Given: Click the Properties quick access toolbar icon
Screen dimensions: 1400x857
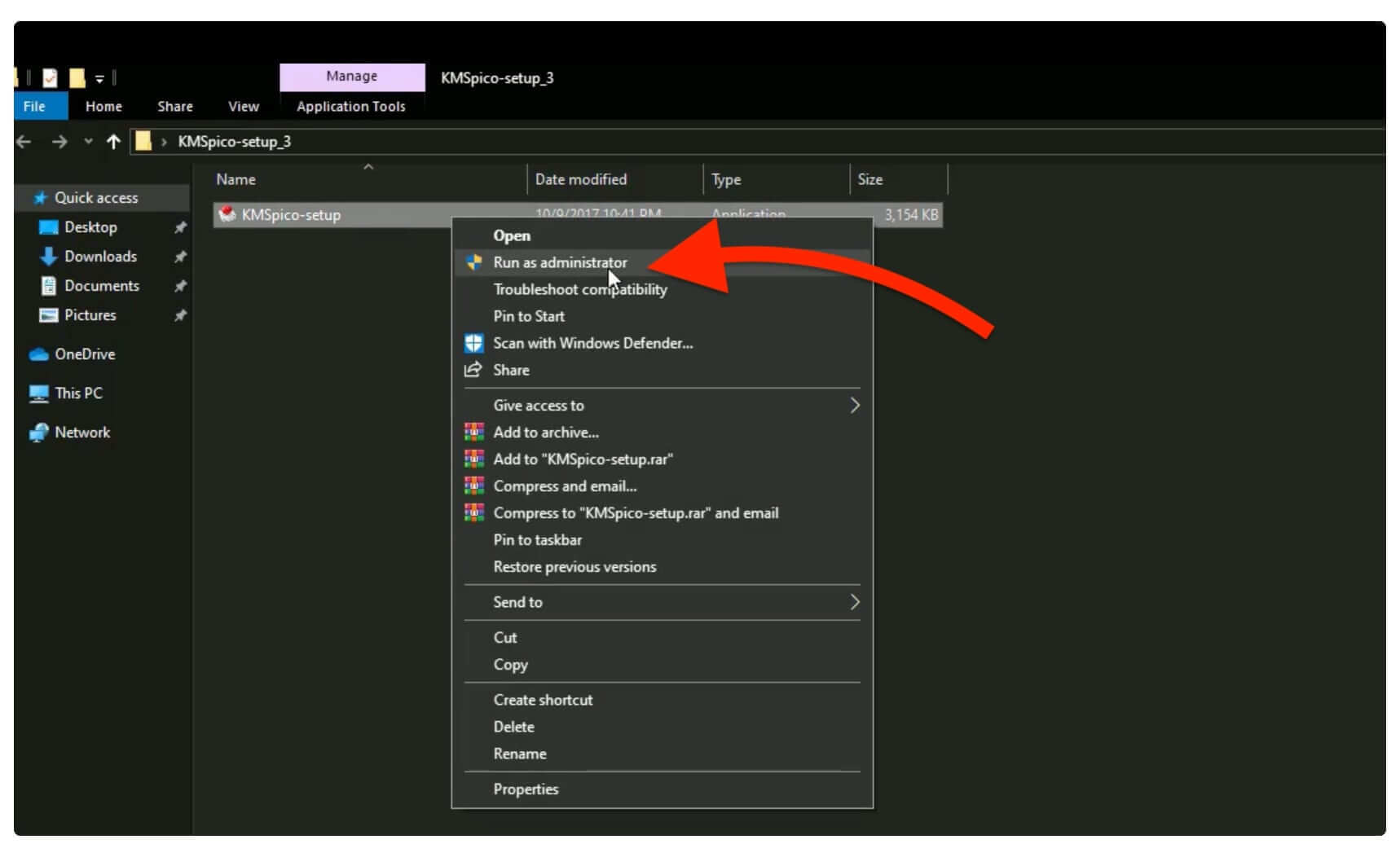Looking at the screenshot, I should click(51, 77).
